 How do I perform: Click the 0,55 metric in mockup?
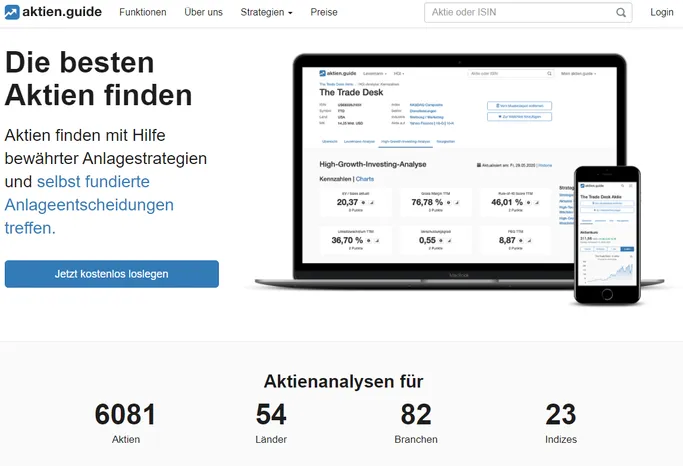pyautogui.click(x=427, y=240)
